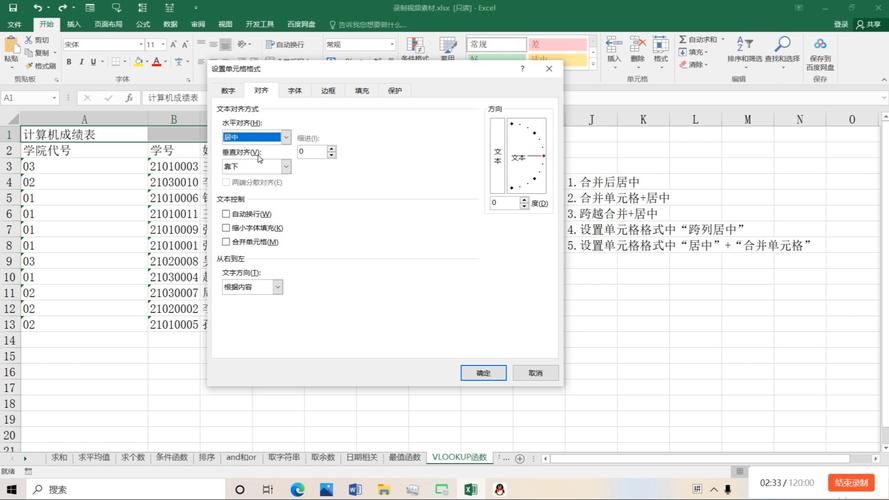Switch to the Protection (保护) dialog tab
Image resolution: width=889 pixels, height=500 pixels.
[x=395, y=91]
